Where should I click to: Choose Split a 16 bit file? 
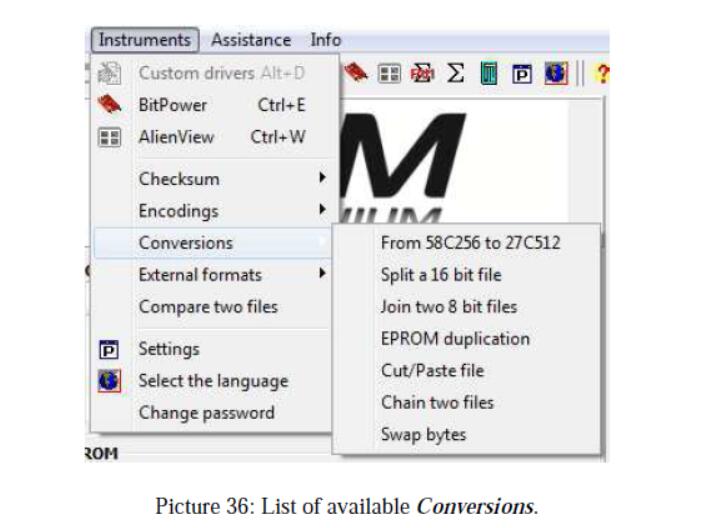(x=441, y=275)
